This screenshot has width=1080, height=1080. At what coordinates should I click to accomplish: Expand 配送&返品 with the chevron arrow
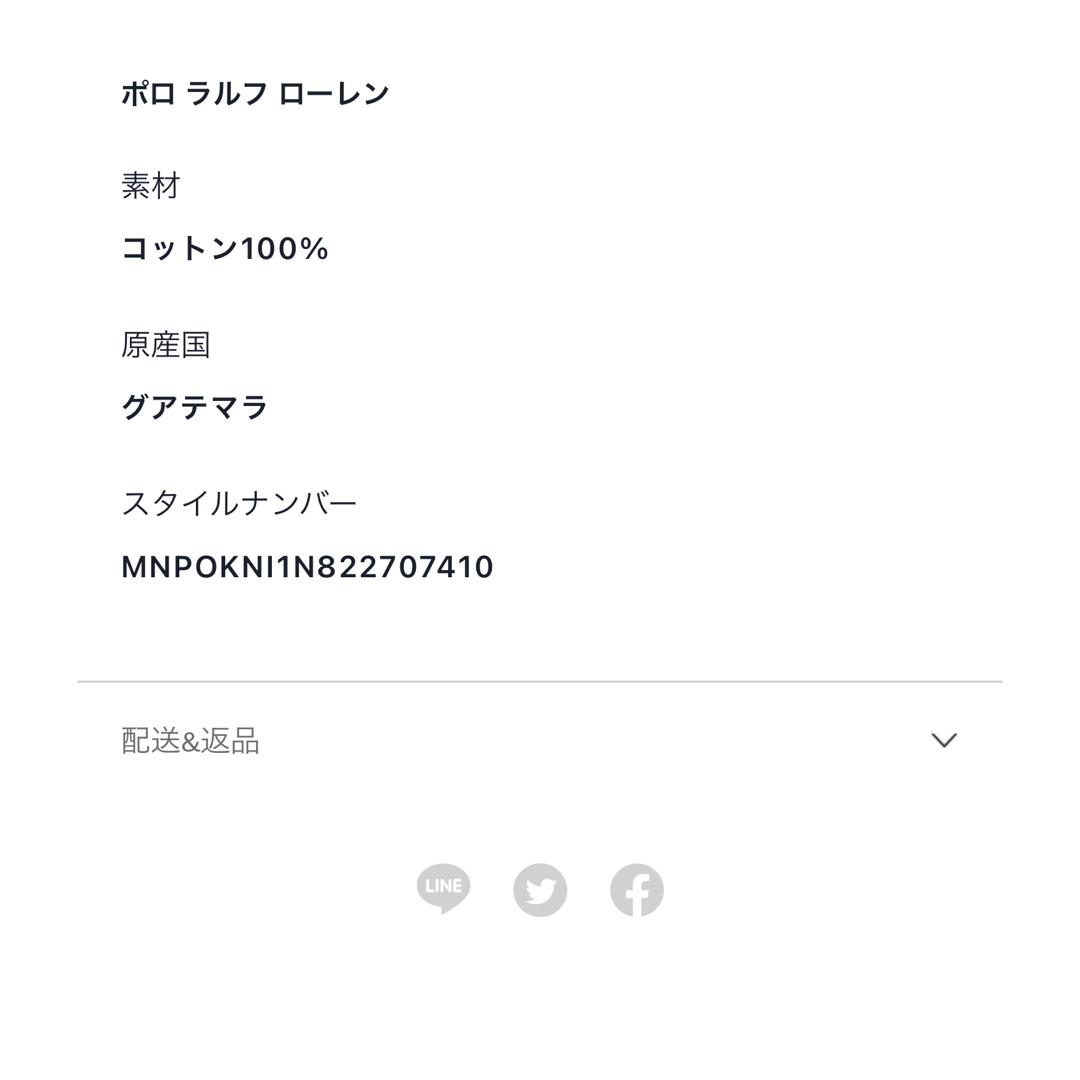pos(944,740)
